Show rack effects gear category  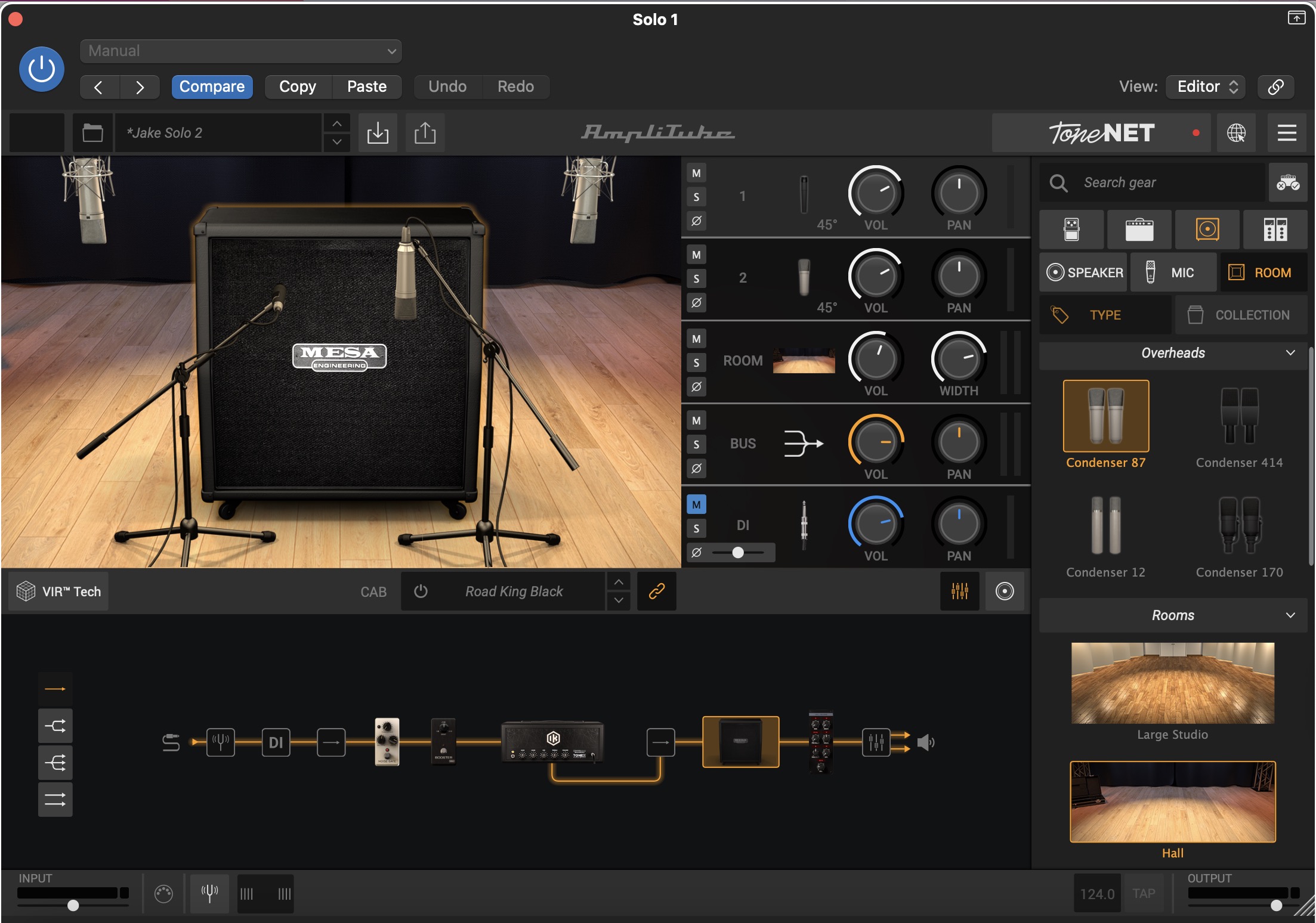(1275, 230)
